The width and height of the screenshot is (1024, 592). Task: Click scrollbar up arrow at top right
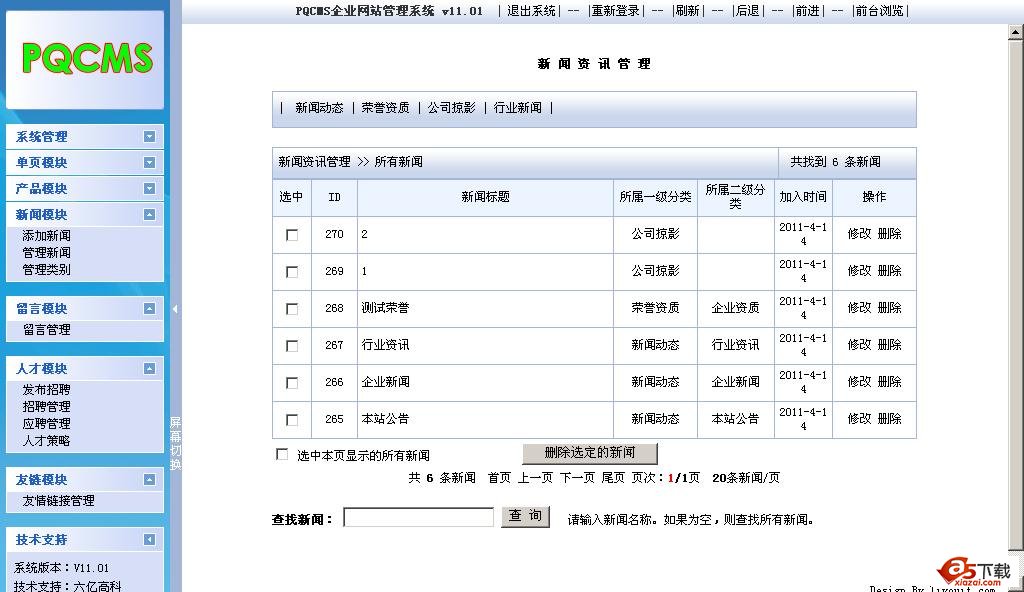1016,32
